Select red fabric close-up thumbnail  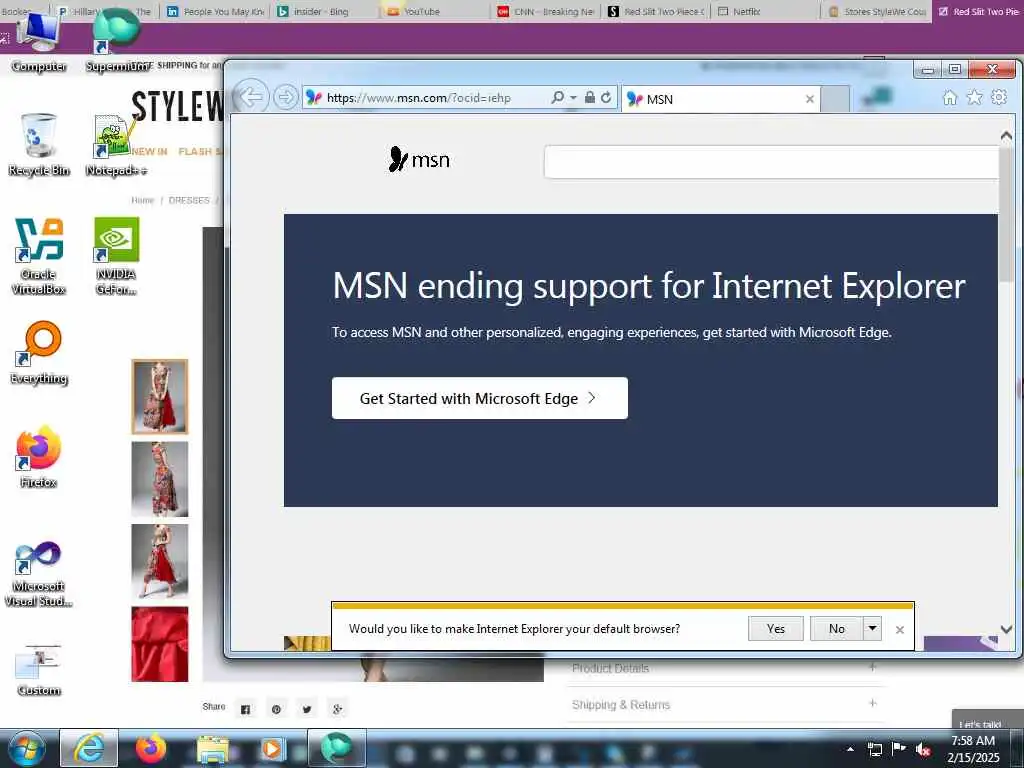(x=159, y=644)
